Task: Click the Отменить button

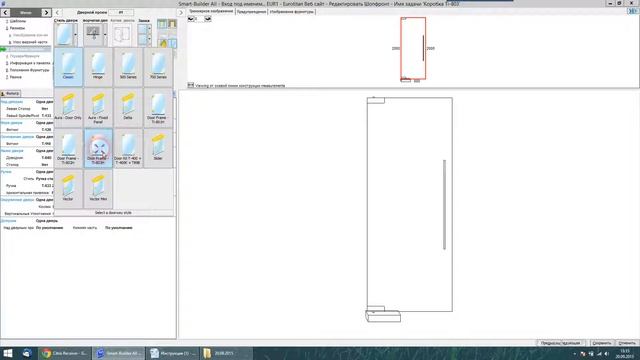Action: (x=627, y=343)
